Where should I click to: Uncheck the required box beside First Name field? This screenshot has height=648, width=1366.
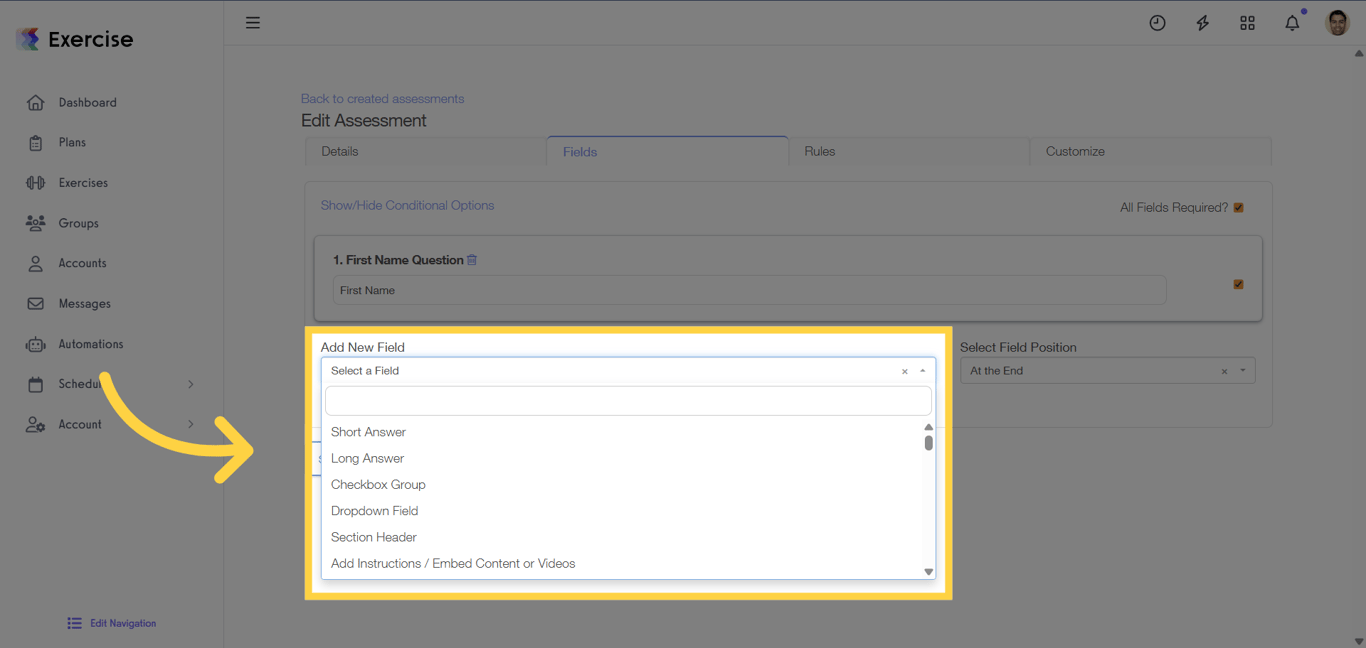pos(1238,284)
